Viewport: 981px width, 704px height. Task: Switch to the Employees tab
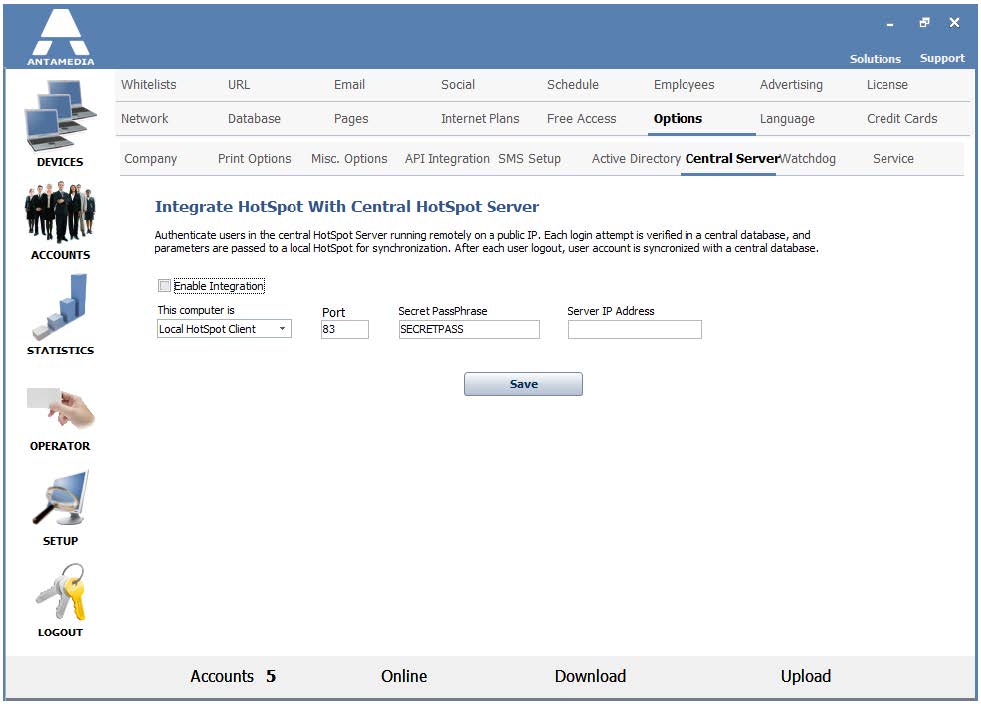(684, 84)
